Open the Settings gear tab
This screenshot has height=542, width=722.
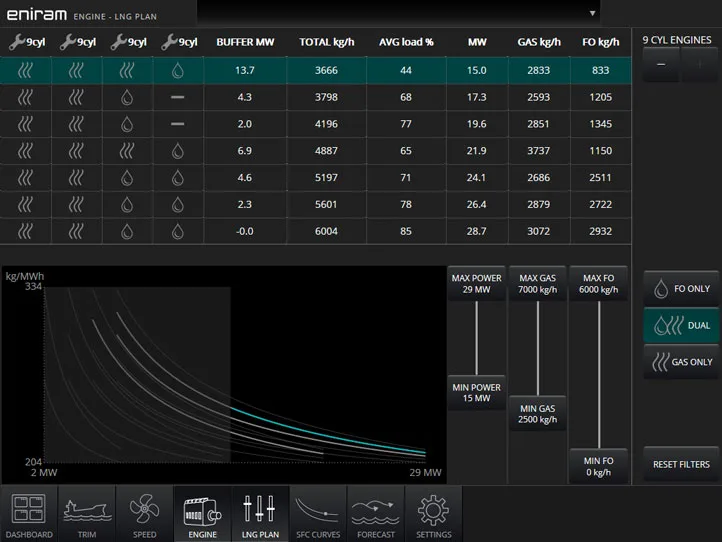[434, 513]
